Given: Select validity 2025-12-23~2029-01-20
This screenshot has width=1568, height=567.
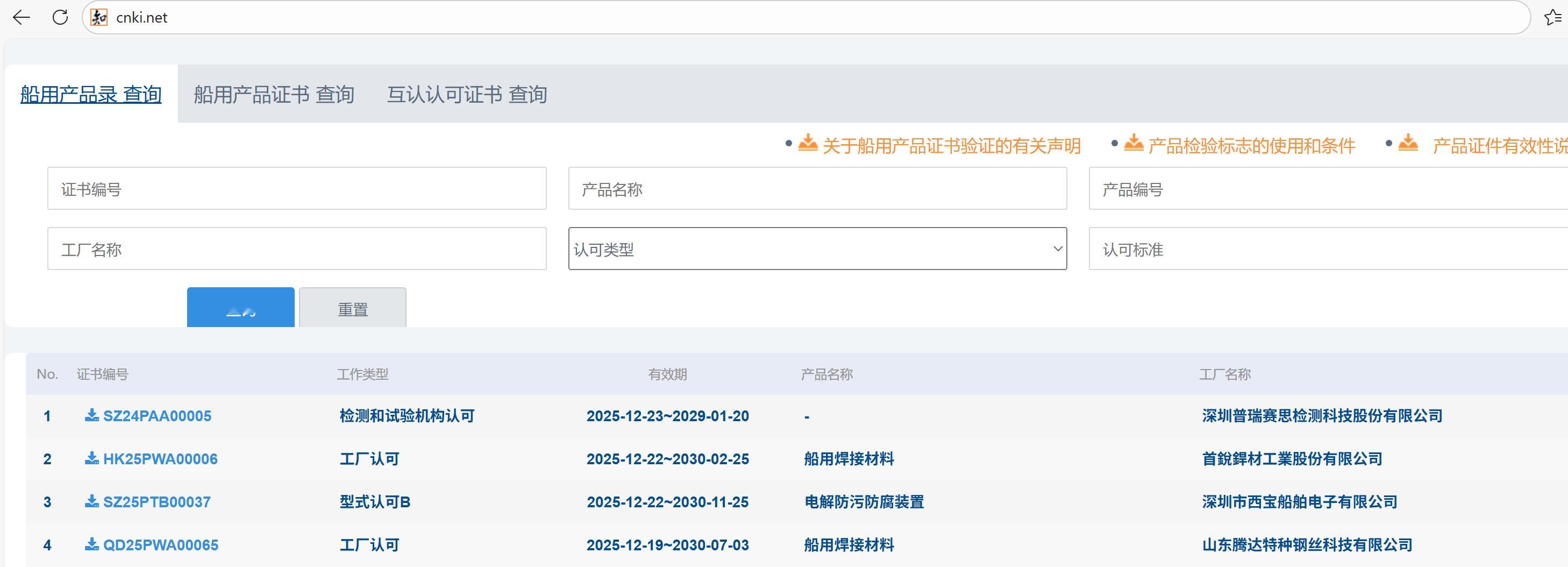Looking at the screenshot, I should tap(668, 416).
